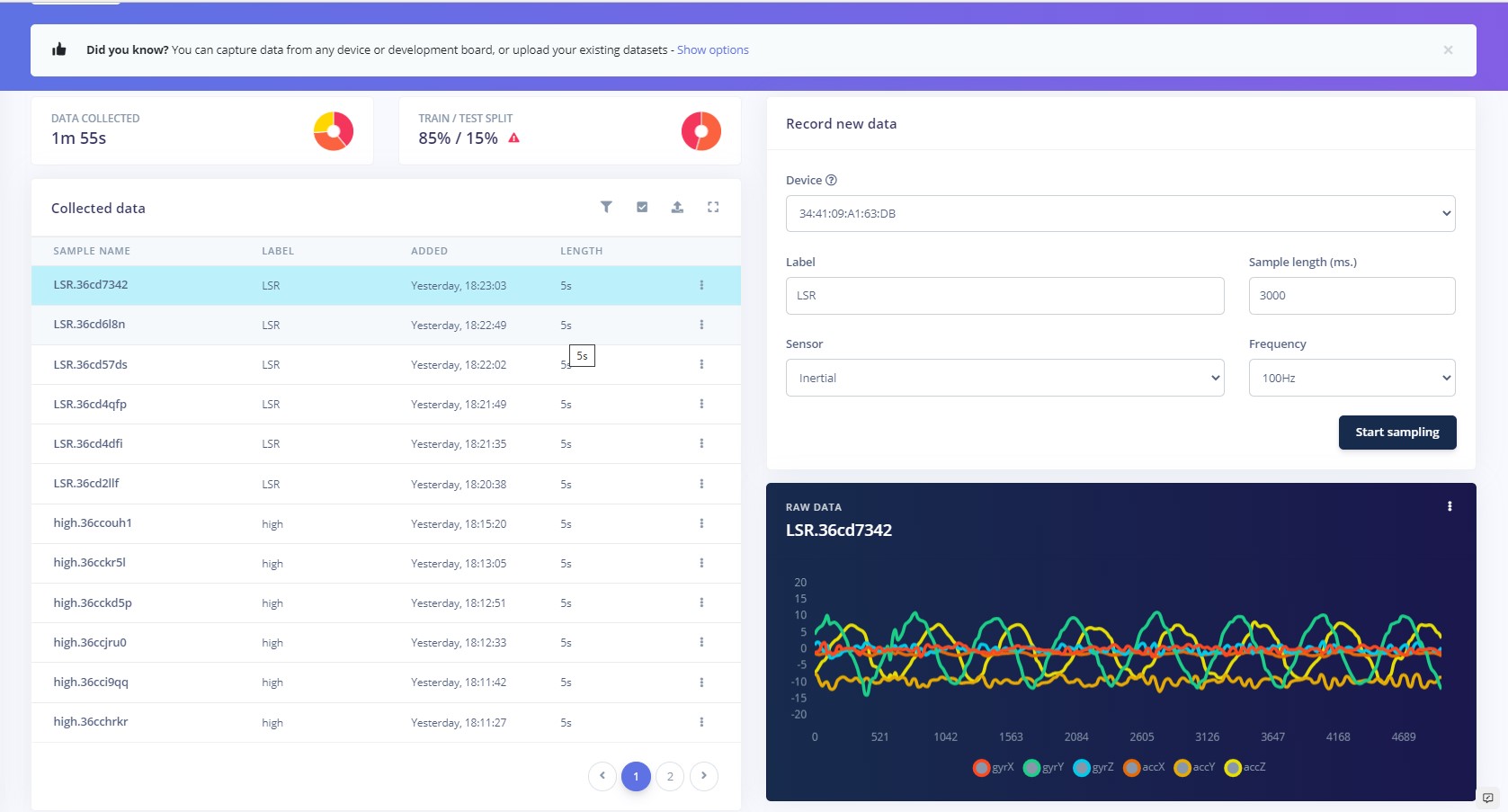Toggle accY series in chart legend
1508x812 pixels.
(1194, 767)
